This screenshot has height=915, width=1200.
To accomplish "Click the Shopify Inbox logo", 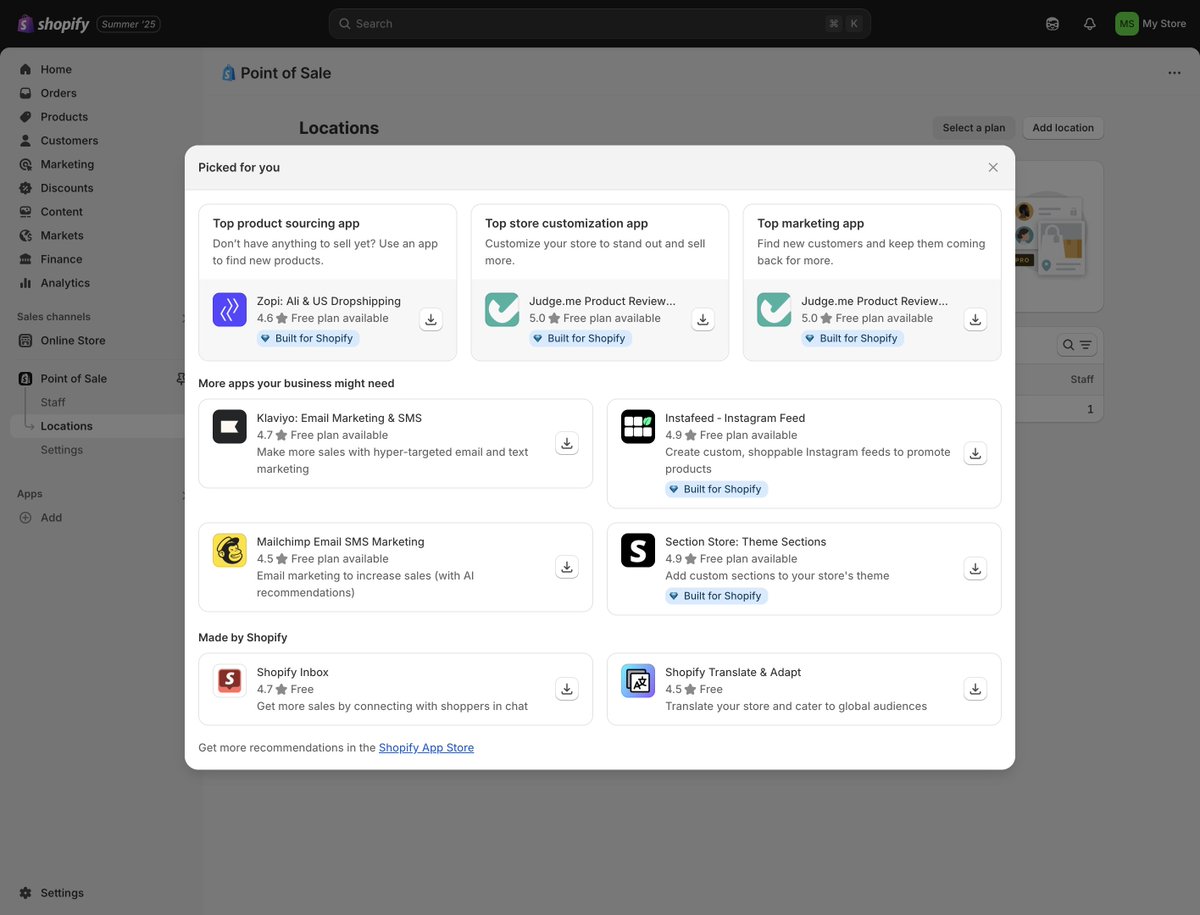I will tap(230, 681).
